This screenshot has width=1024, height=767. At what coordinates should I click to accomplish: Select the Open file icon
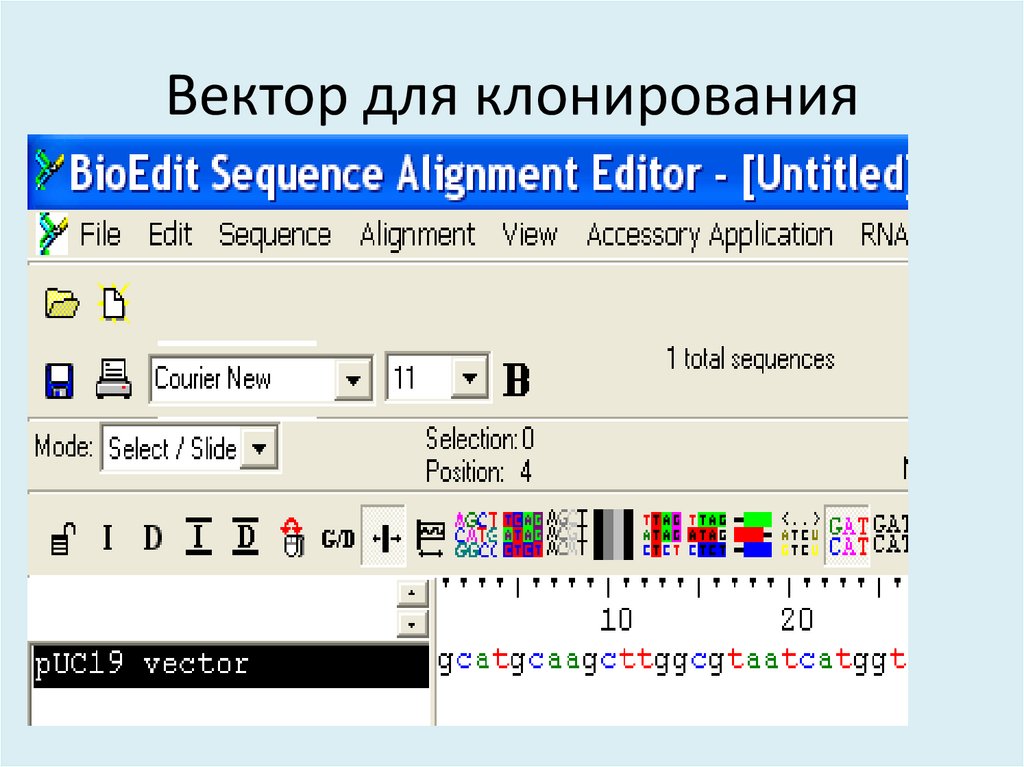click(x=60, y=301)
